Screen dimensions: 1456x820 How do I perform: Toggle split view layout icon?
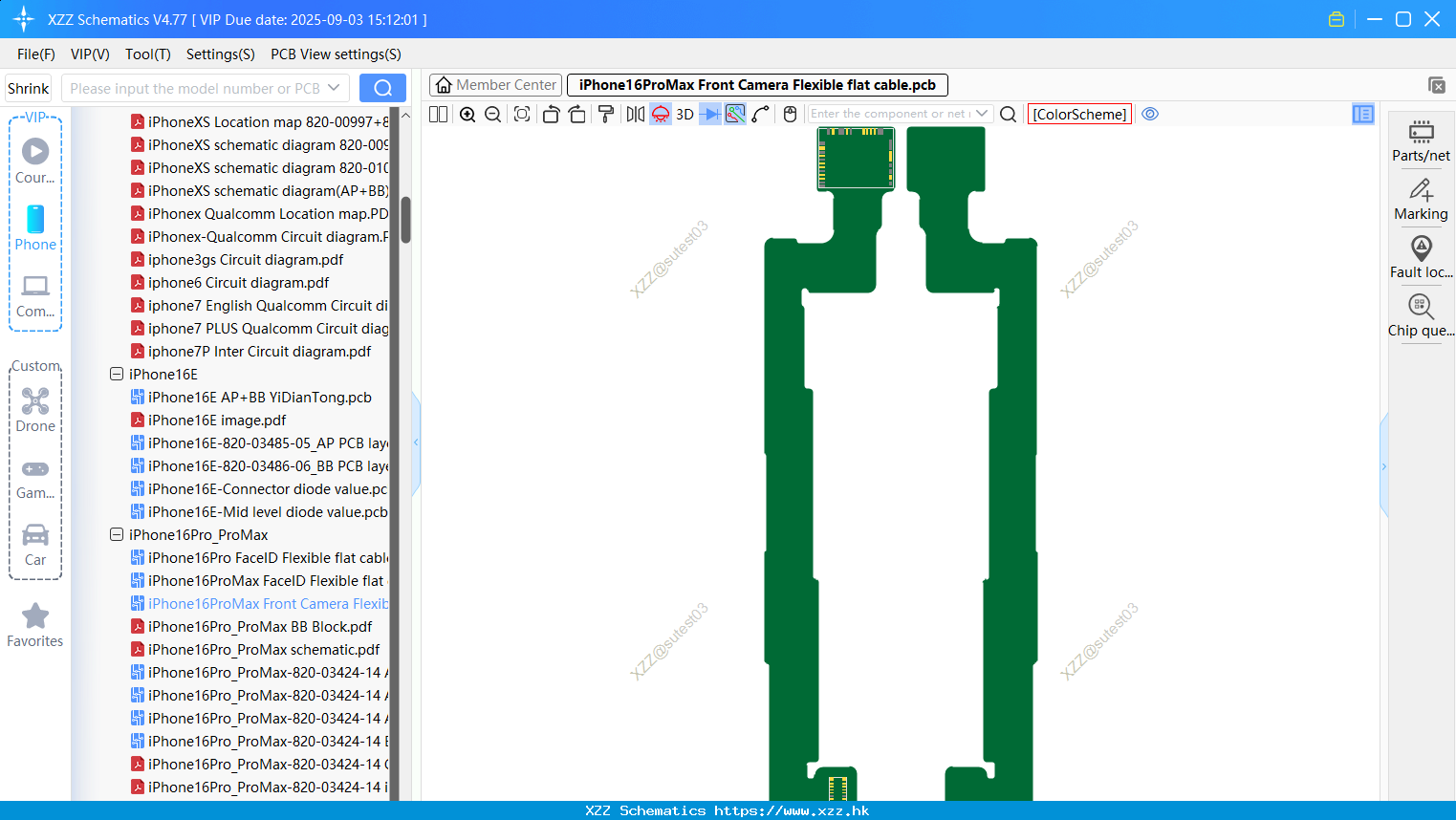click(x=438, y=114)
